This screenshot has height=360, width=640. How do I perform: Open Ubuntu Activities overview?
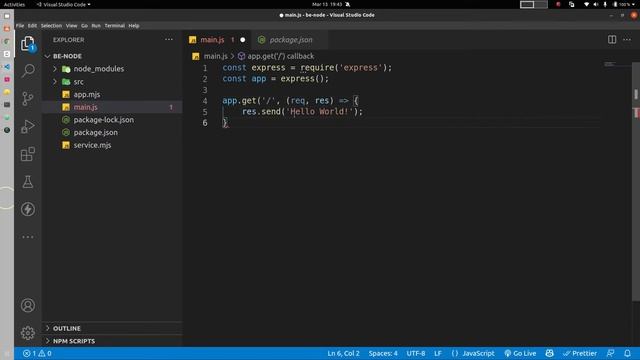(x=14, y=4)
